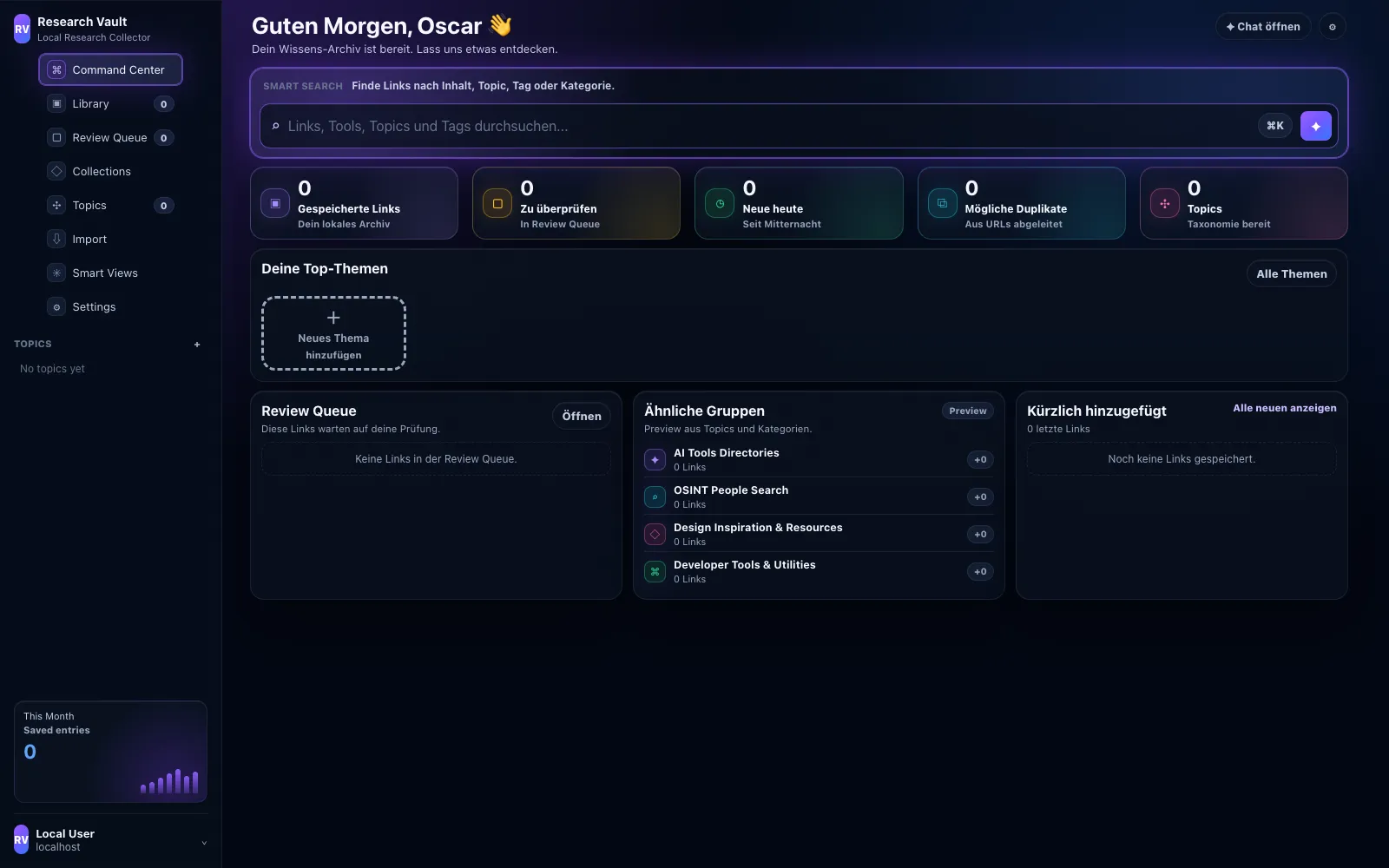Click the Gespeicherte Links card icon

(275, 203)
